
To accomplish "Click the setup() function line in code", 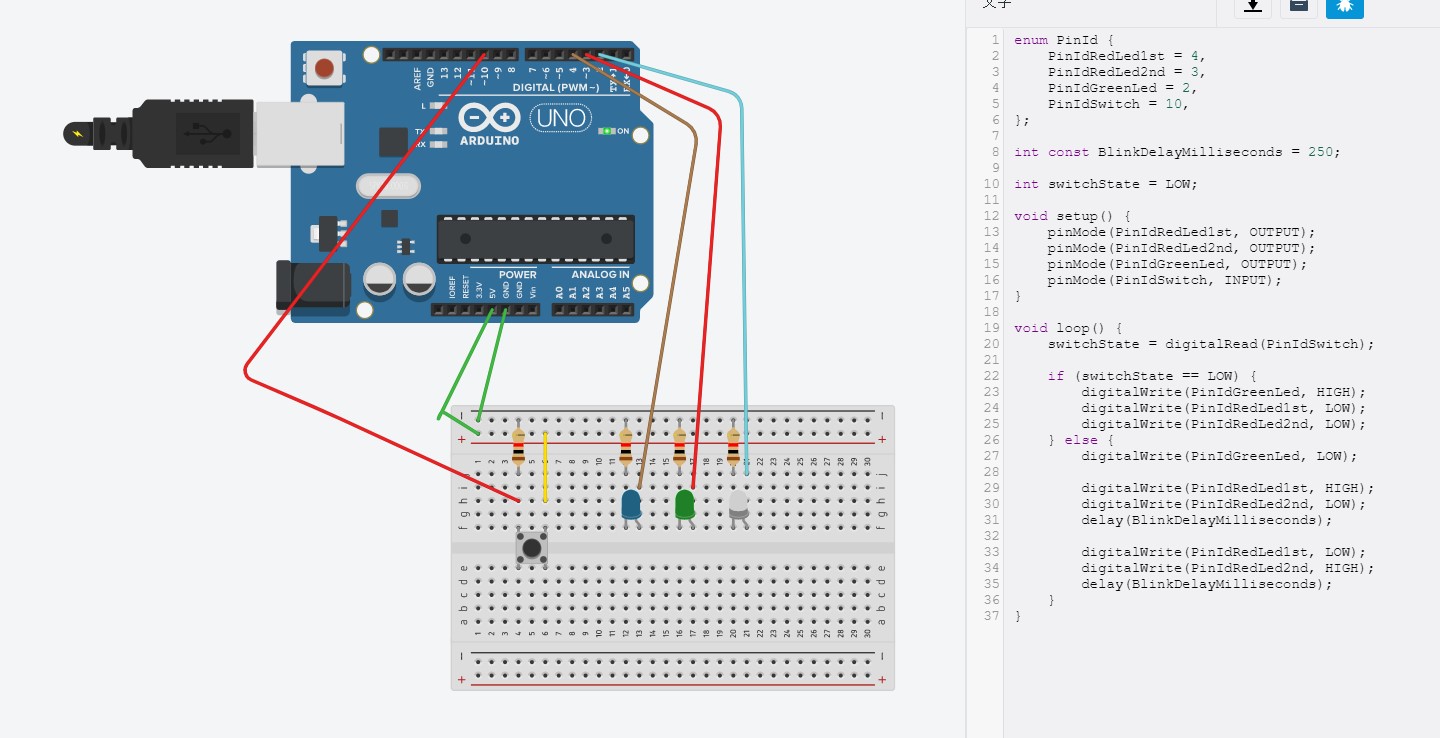I will tap(1071, 216).
